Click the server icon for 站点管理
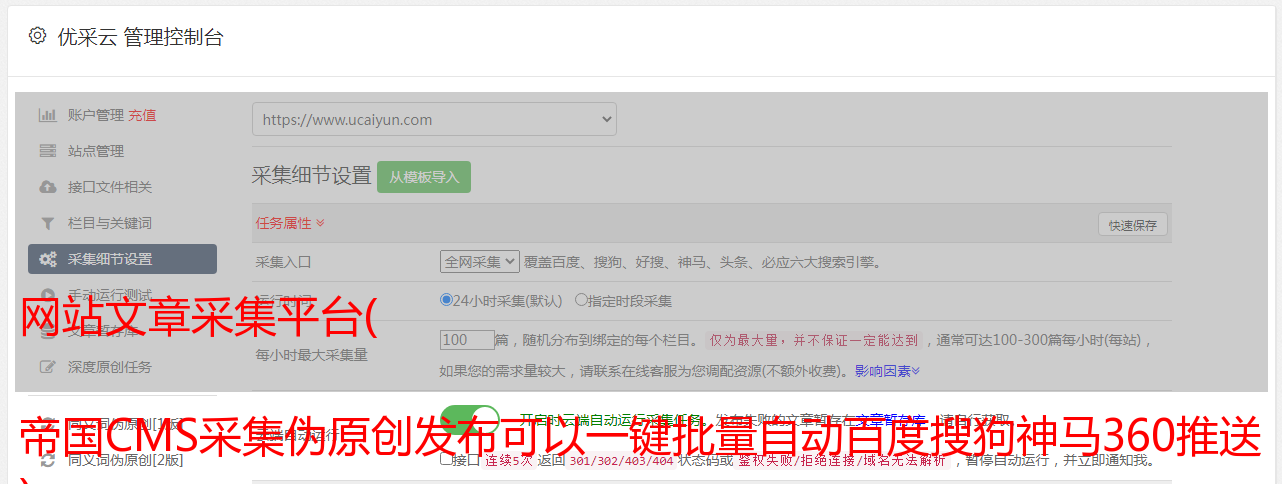Image resolution: width=1282 pixels, height=484 pixels. point(47,151)
